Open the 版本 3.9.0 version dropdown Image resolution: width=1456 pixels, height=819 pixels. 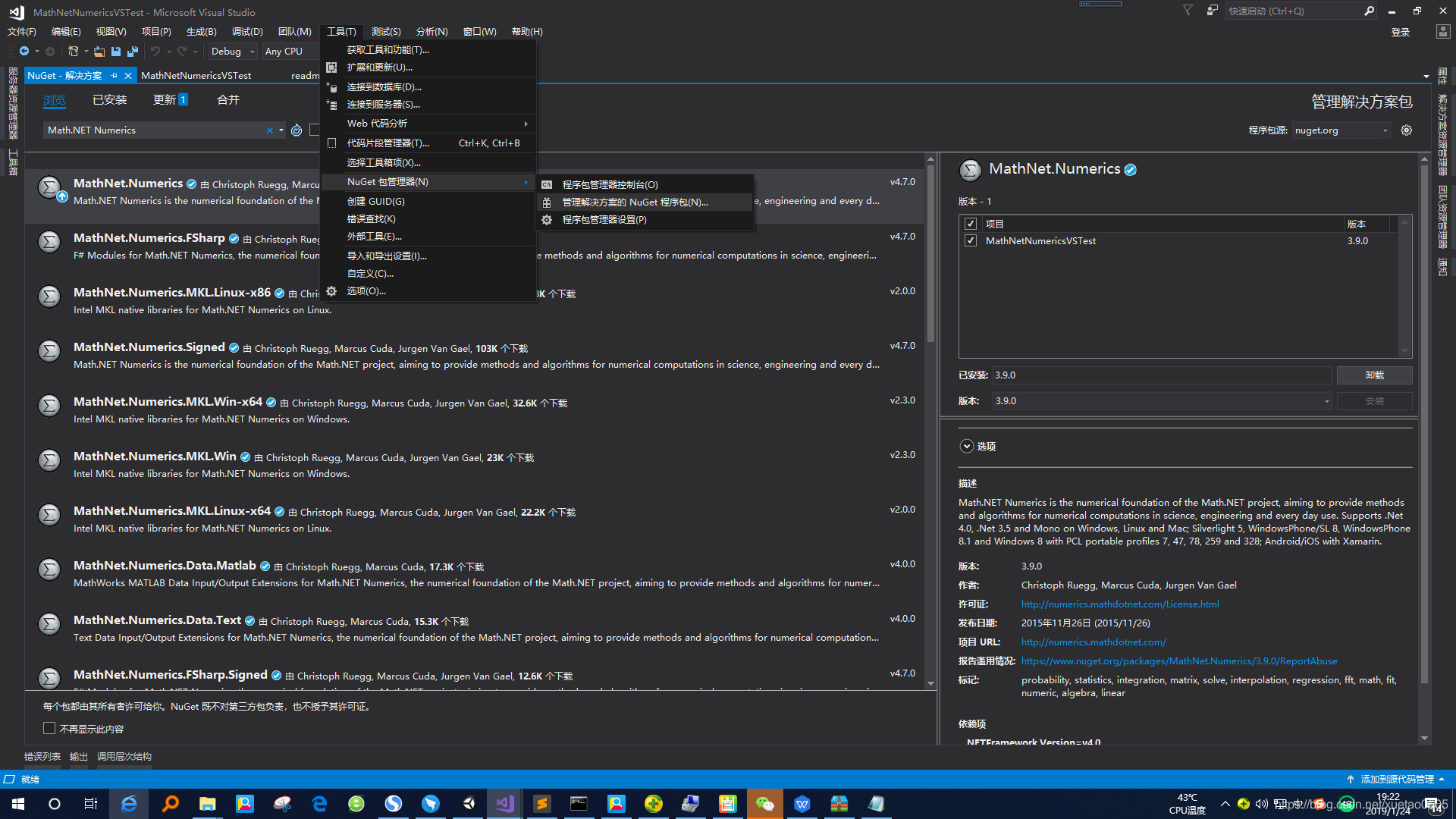1162,401
